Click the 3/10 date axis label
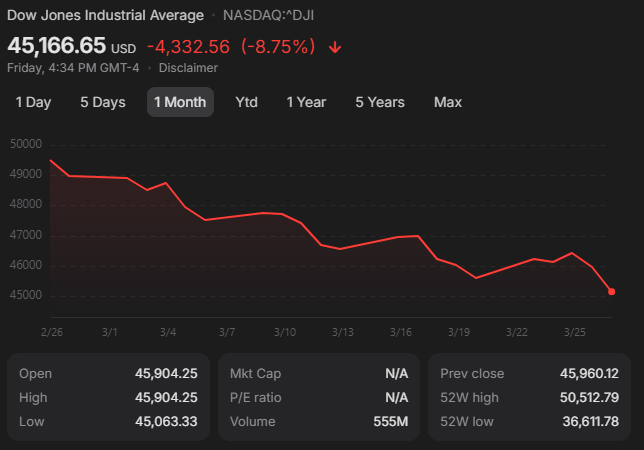Screen dimensions: 644x450 285,331
